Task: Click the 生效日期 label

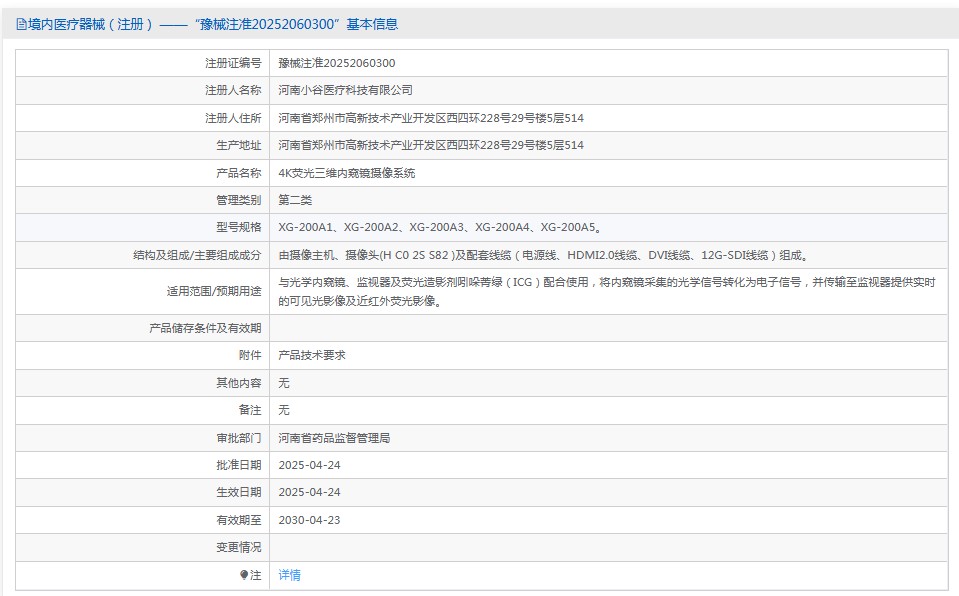Action: [239, 492]
